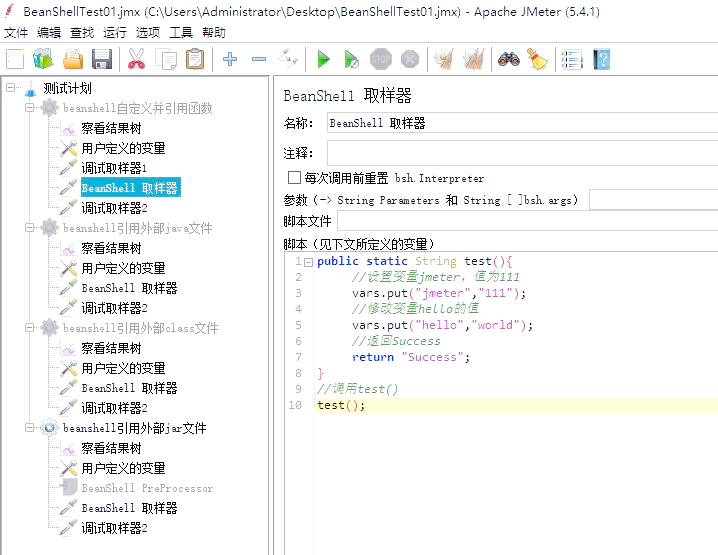This screenshot has width=718, height=555.
Task: Open the 工具 menu
Action: (181, 33)
